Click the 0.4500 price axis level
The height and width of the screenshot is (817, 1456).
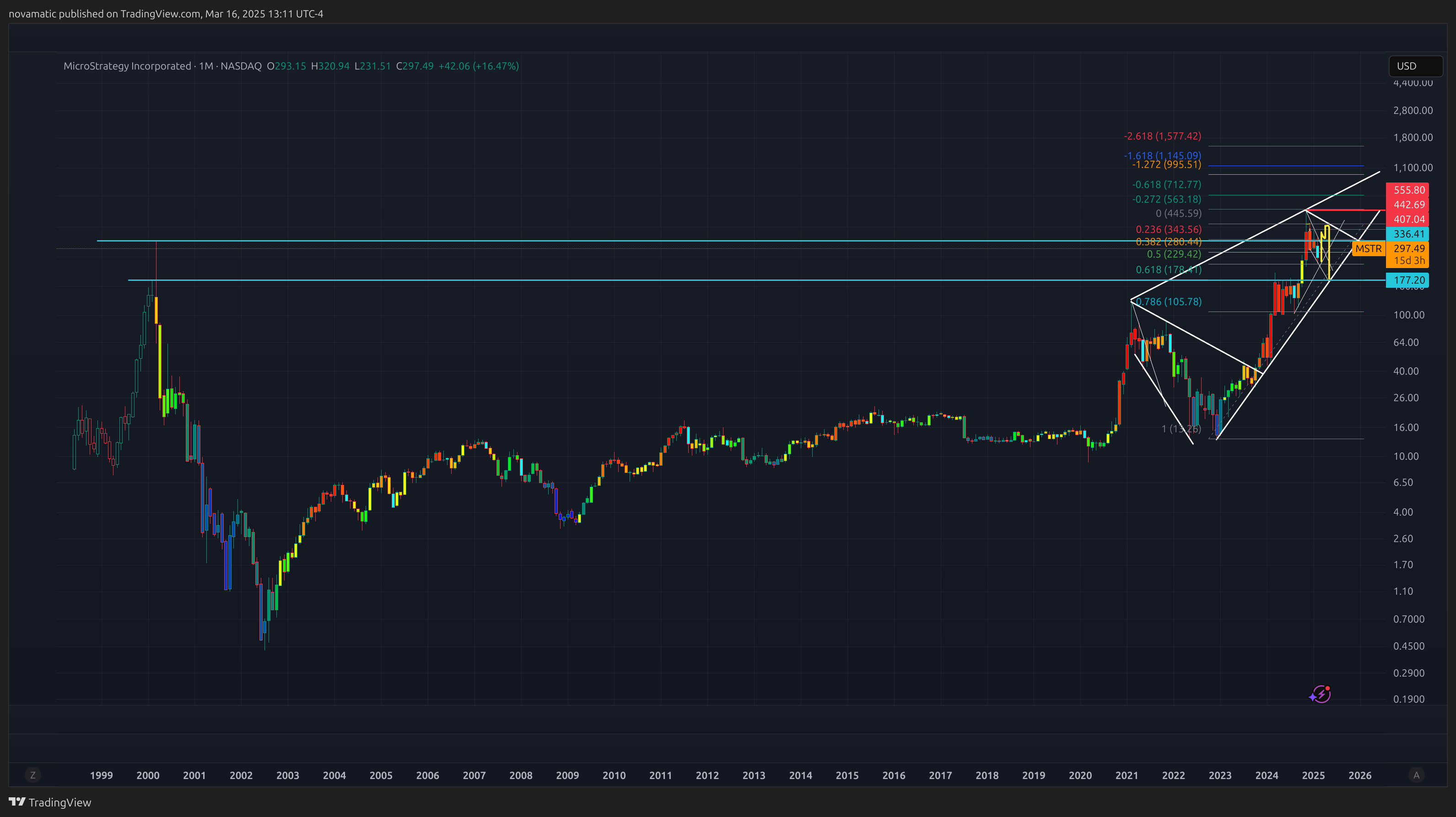[x=1408, y=646]
